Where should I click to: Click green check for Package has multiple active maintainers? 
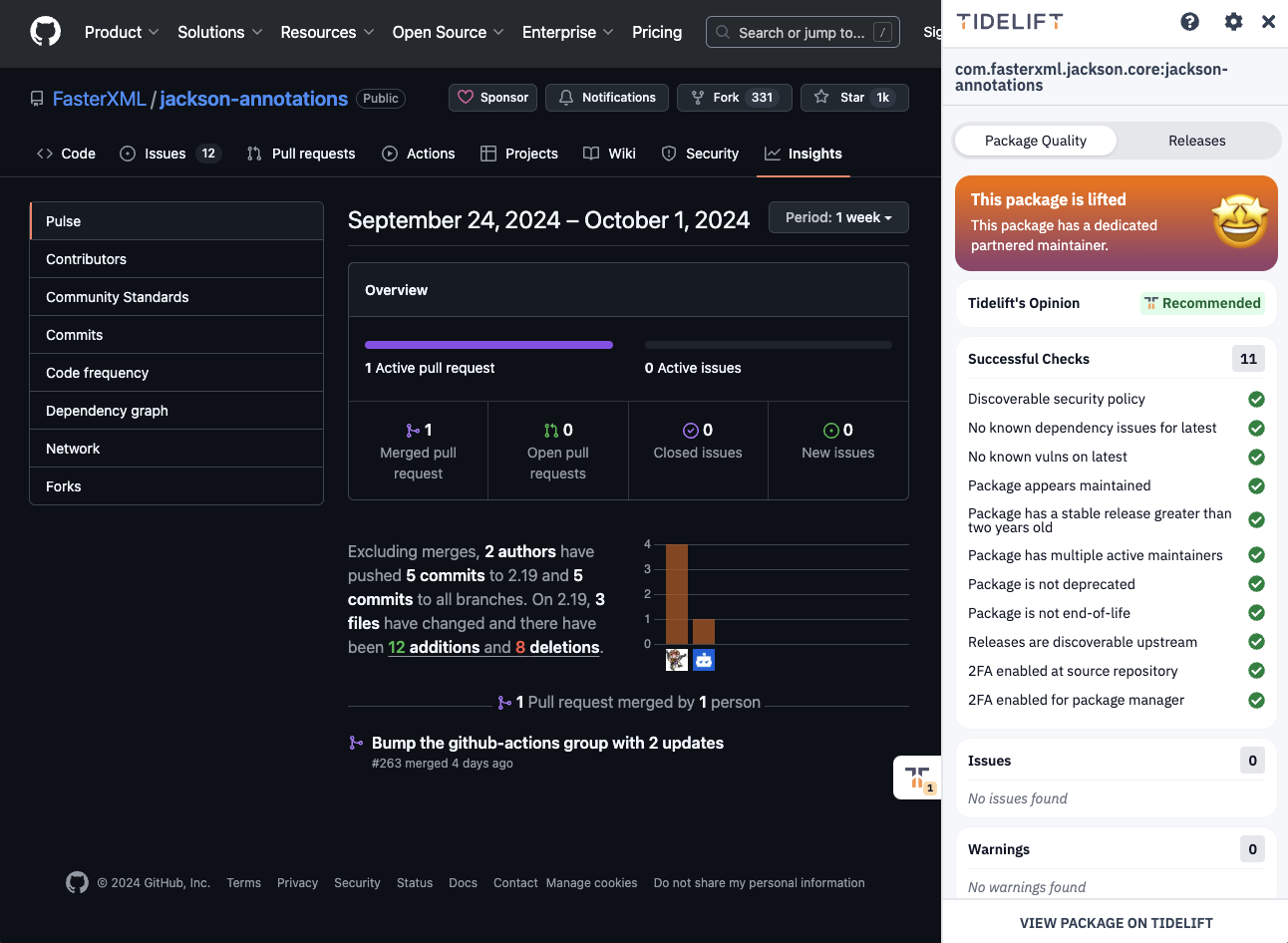tap(1256, 555)
